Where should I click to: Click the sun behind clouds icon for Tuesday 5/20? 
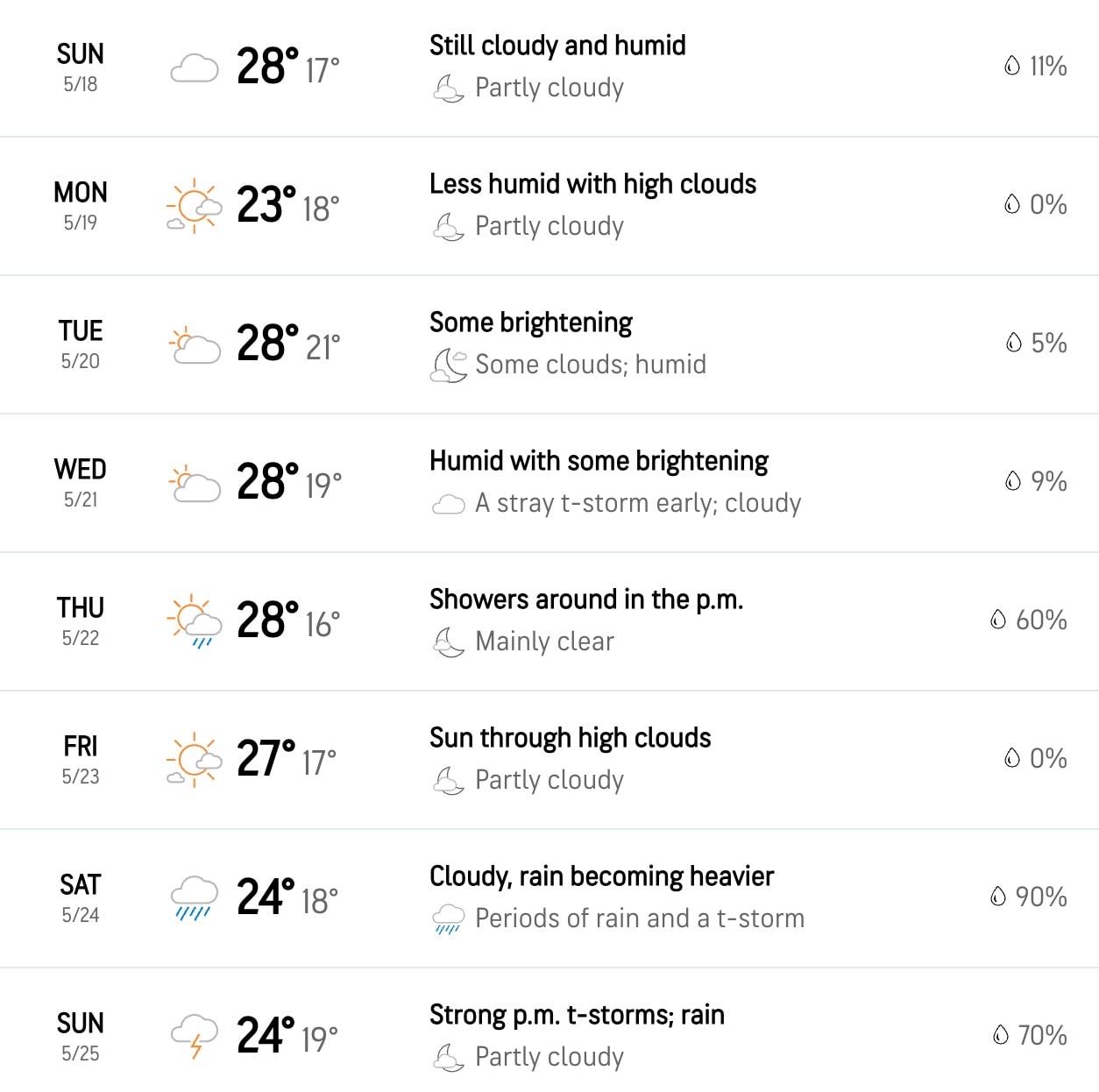(x=195, y=344)
